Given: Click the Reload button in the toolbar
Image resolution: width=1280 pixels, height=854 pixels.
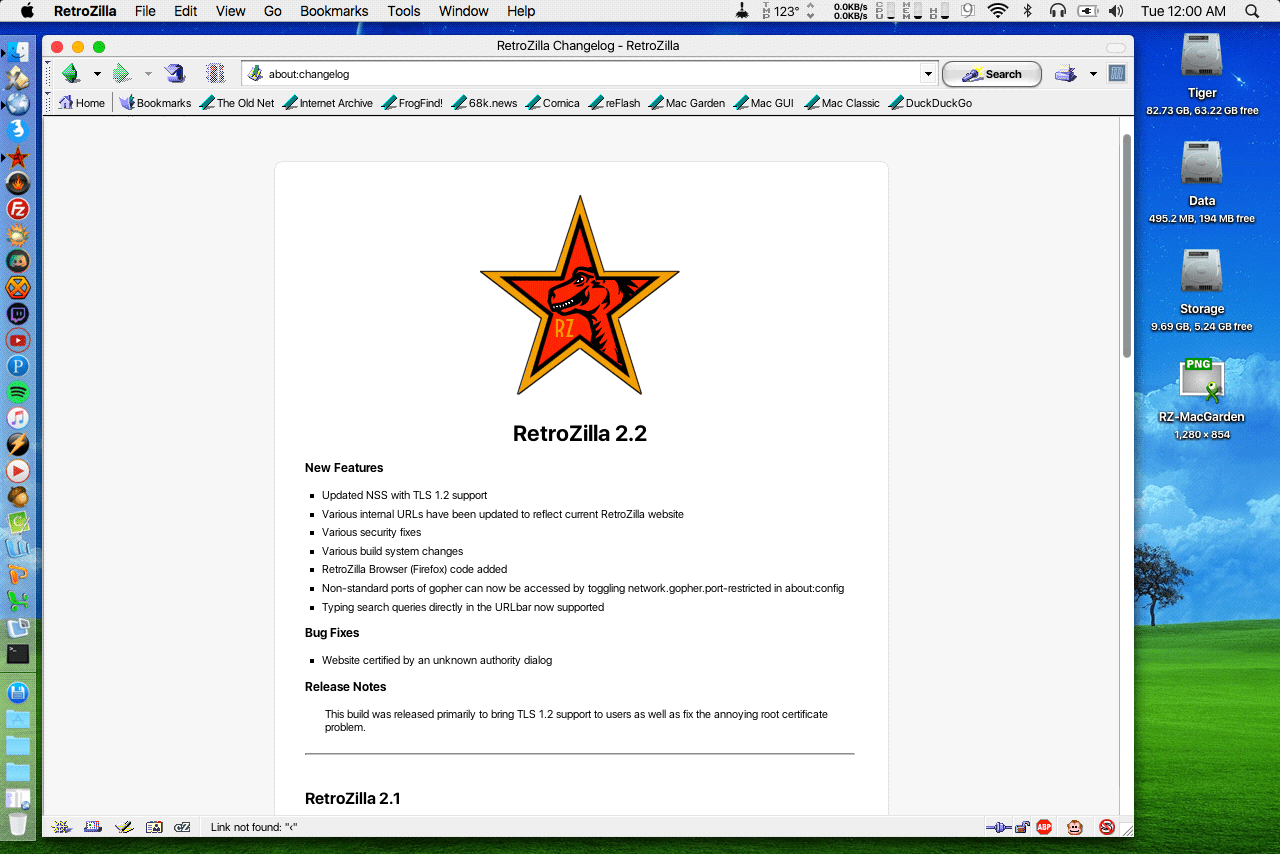Looking at the screenshot, I should (175, 73).
